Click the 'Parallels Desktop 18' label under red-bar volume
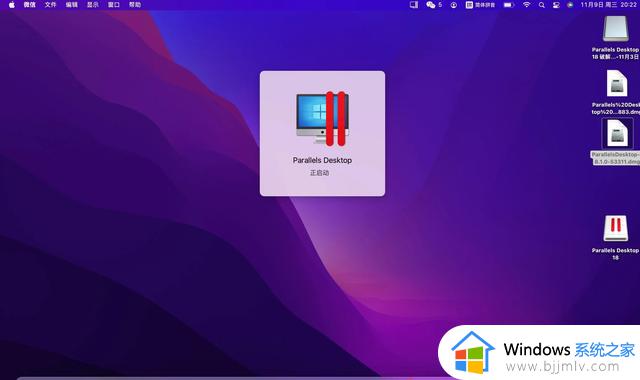640x380 pixels. (x=615, y=254)
